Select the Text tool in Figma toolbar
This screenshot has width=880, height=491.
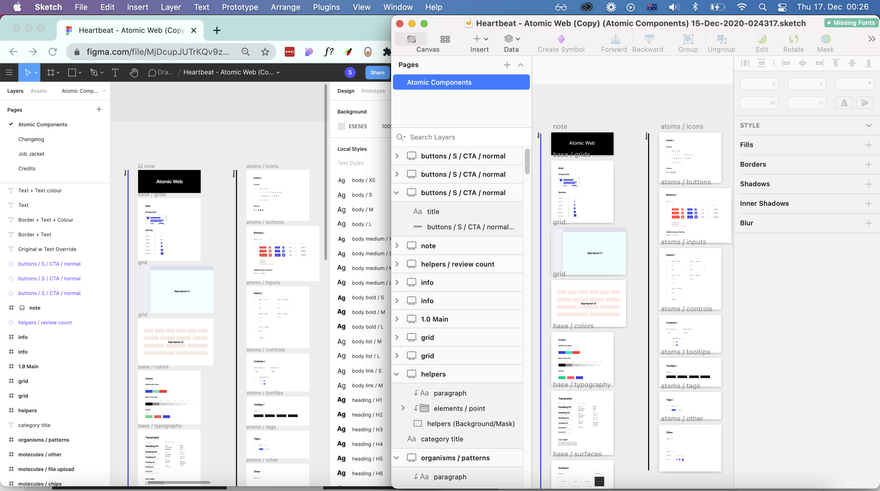pos(115,72)
